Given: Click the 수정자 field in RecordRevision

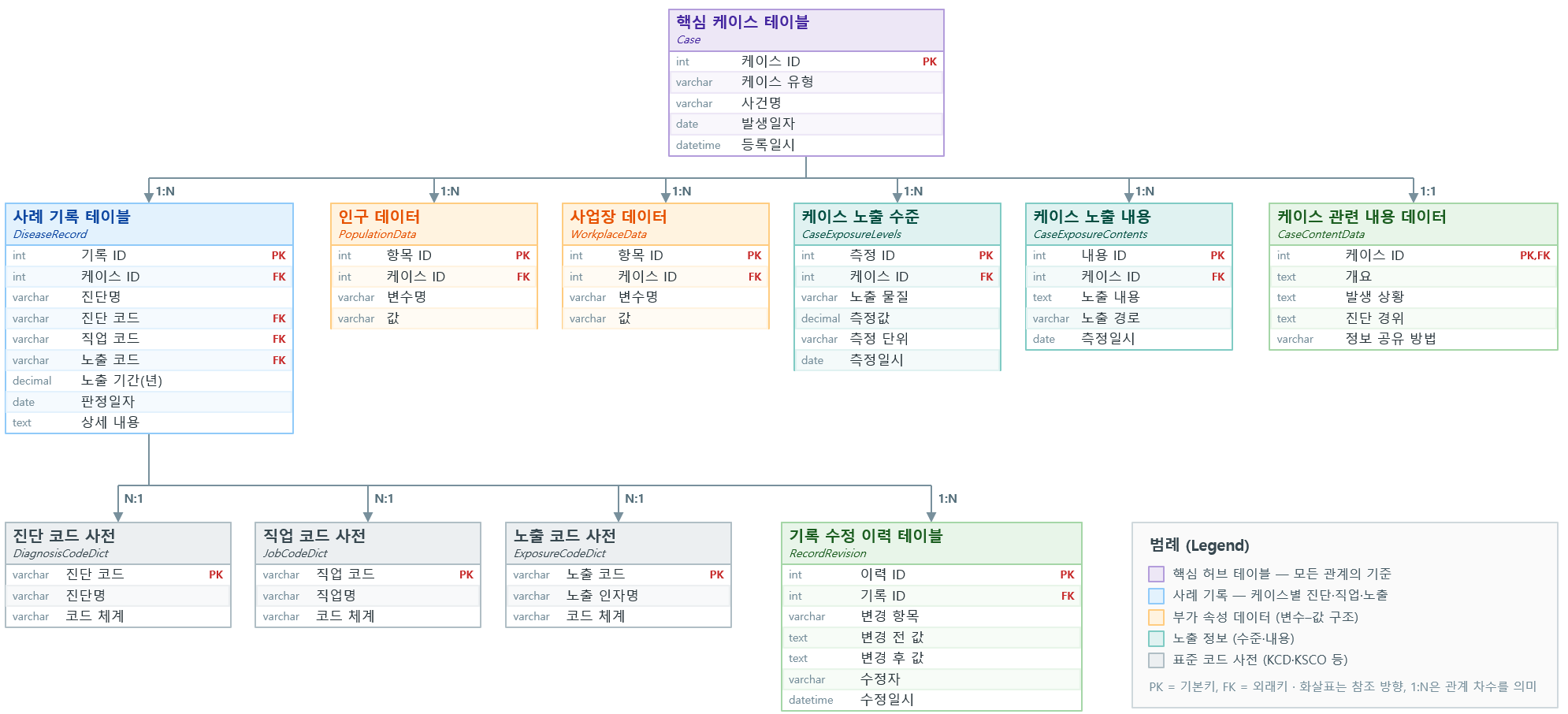Looking at the screenshot, I should point(931,679).
